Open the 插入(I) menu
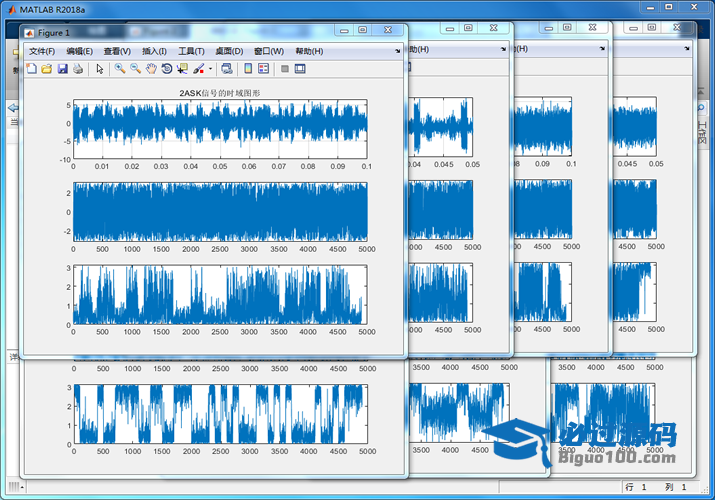 (x=154, y=51)
